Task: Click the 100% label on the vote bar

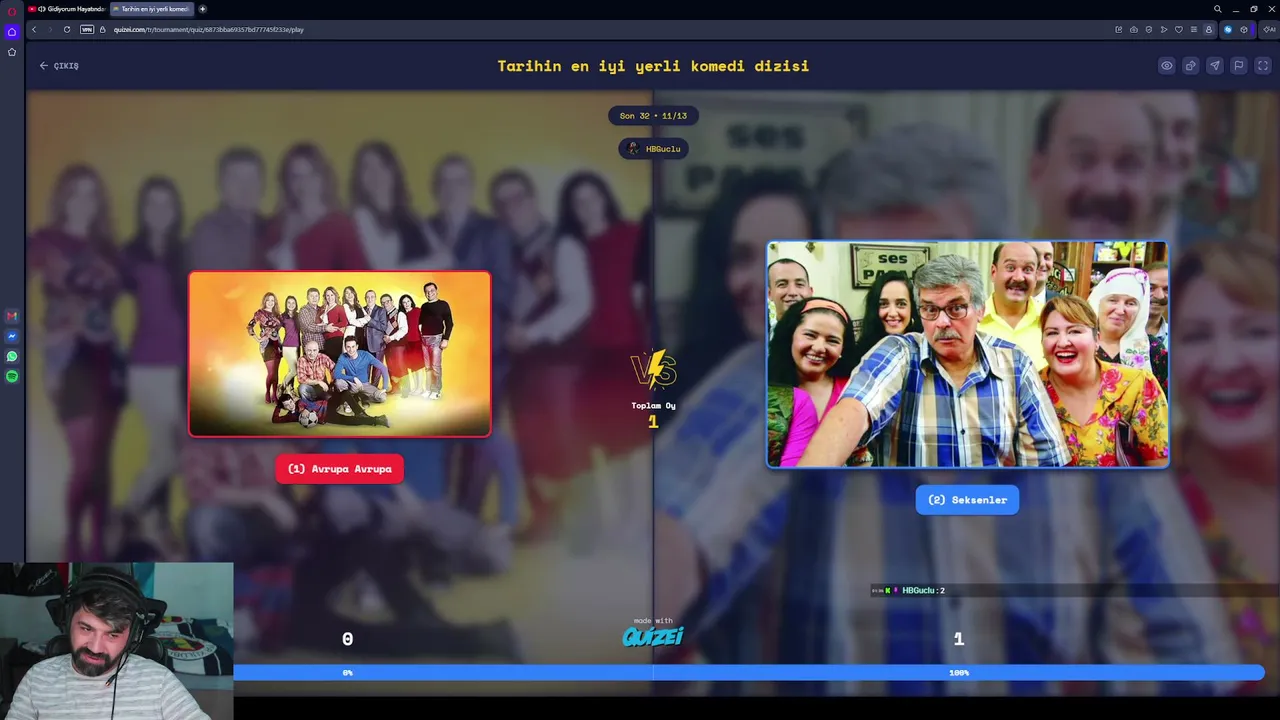Action: point(959,673)
